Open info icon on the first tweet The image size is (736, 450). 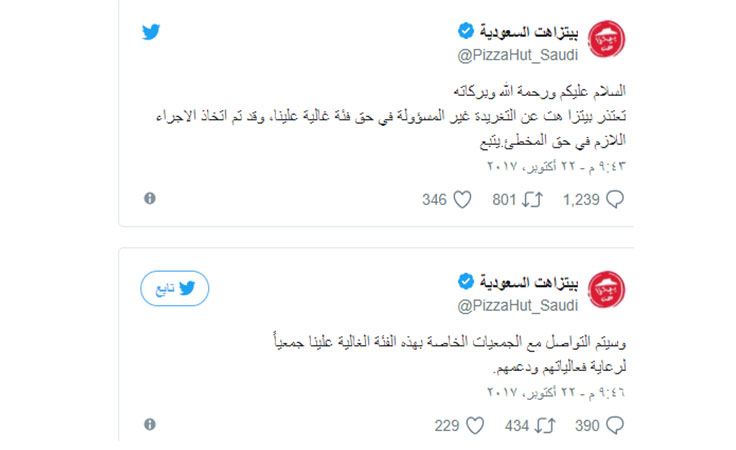coord(150,198)
